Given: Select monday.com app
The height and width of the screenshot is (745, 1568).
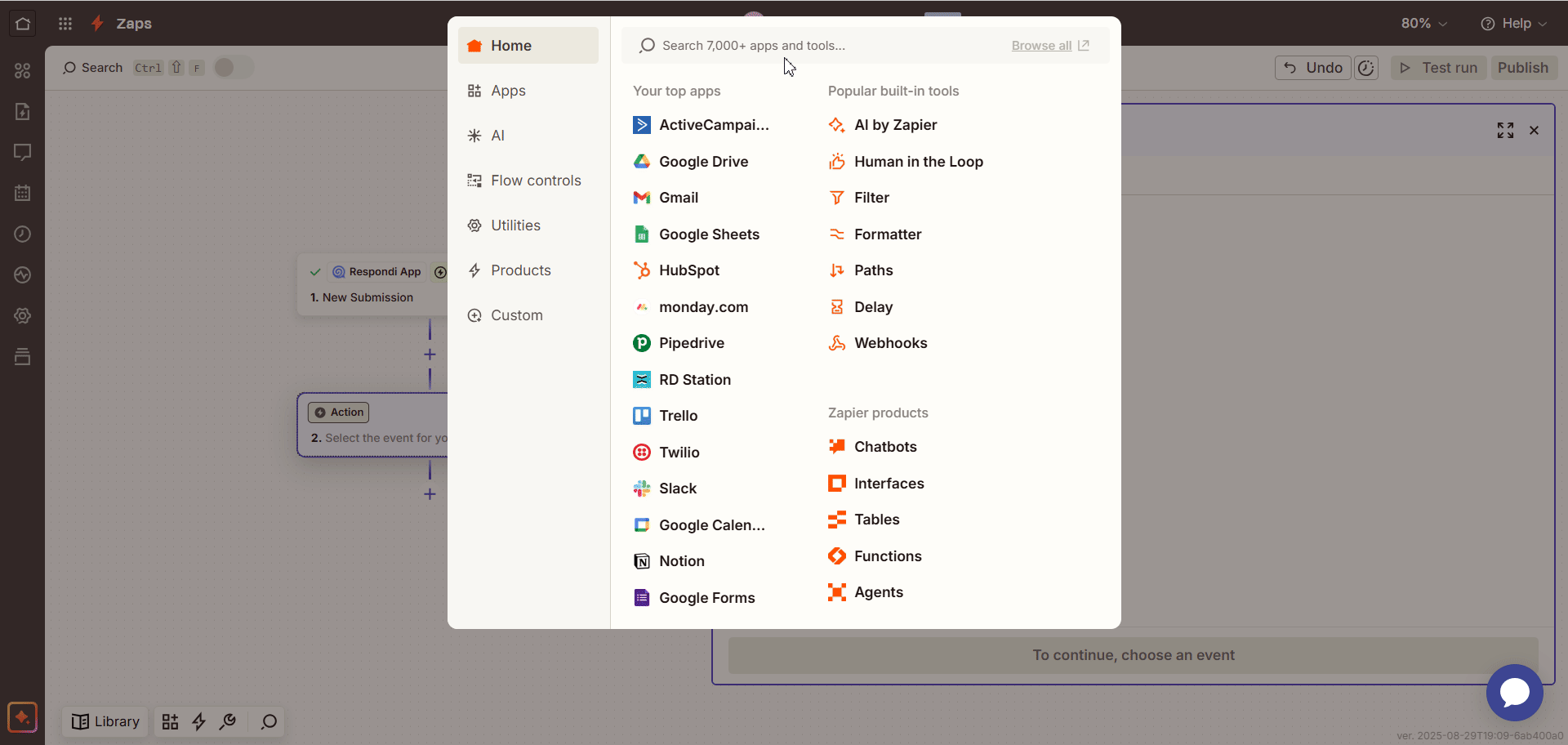Looking at the screenshot, I should (691, 307).
